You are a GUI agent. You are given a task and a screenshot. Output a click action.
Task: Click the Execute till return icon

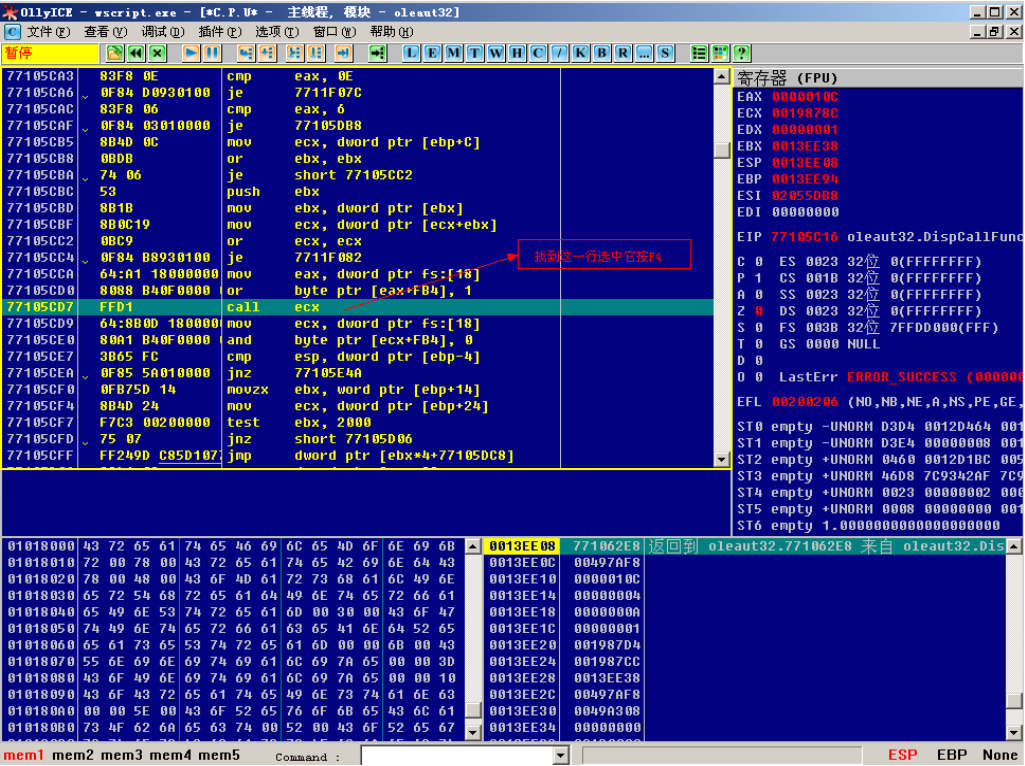point(344,54)
